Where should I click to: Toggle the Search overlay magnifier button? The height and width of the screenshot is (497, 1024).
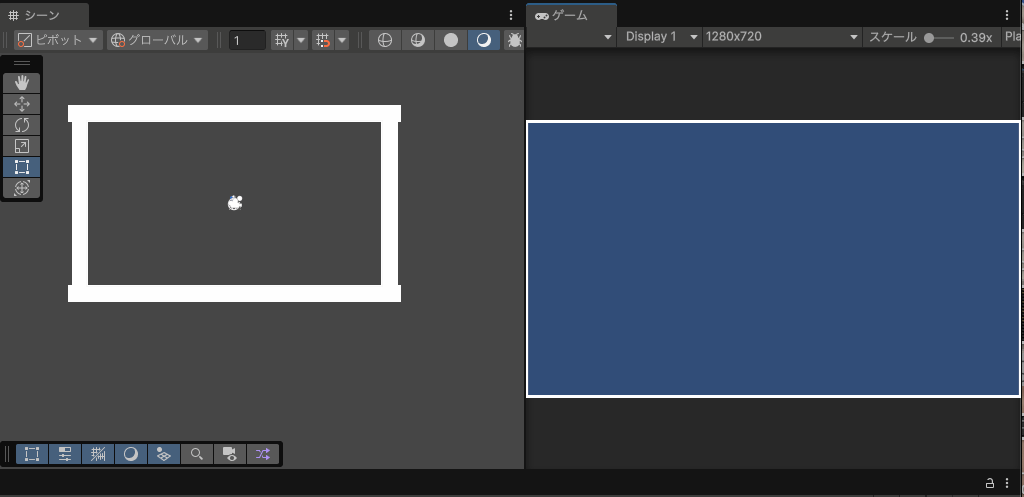(197, 454)
